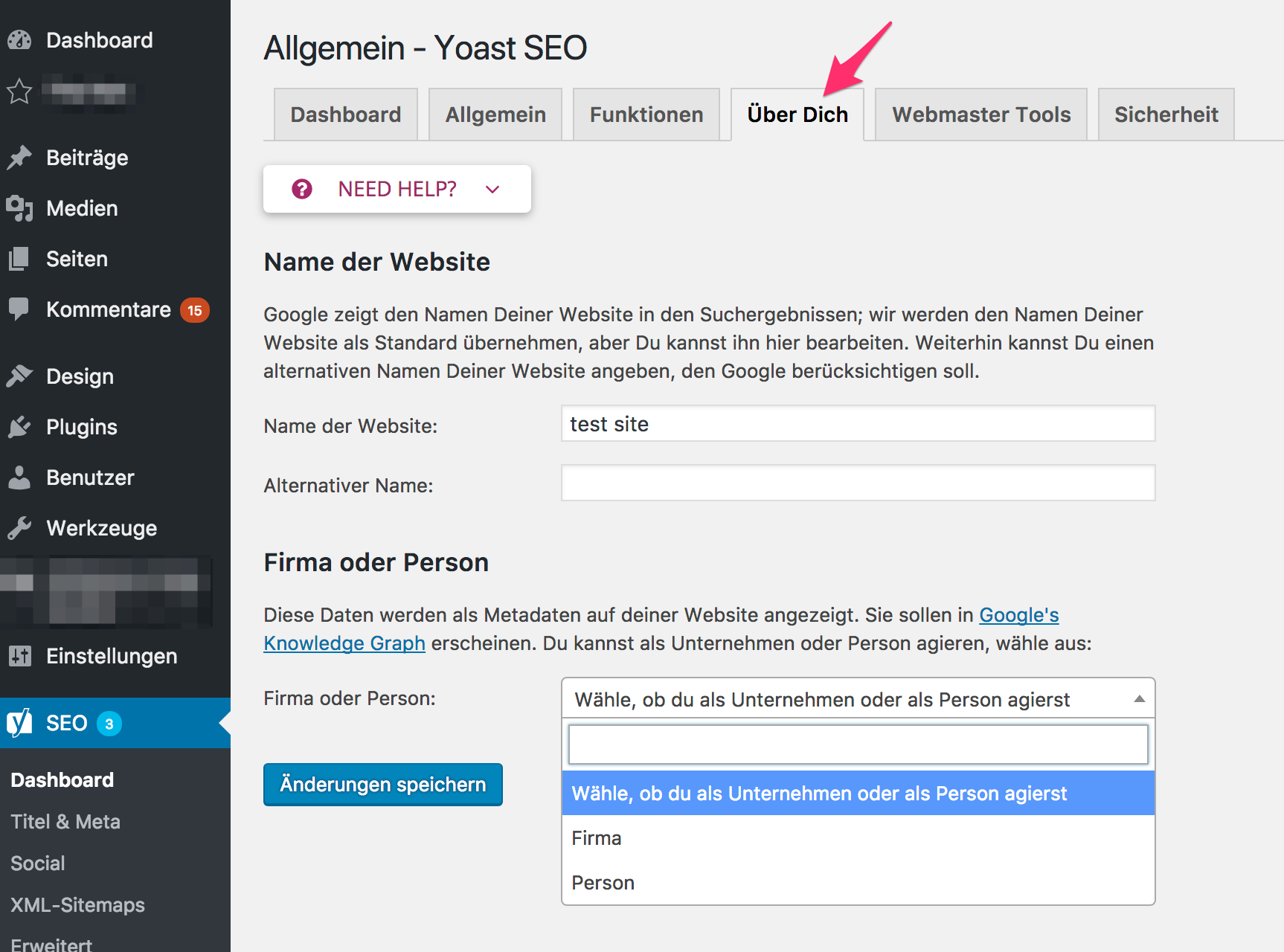Click the Plugins plug icon
Image resolution: width=1284 pixels, height=952 pixels.
[19, 427]
